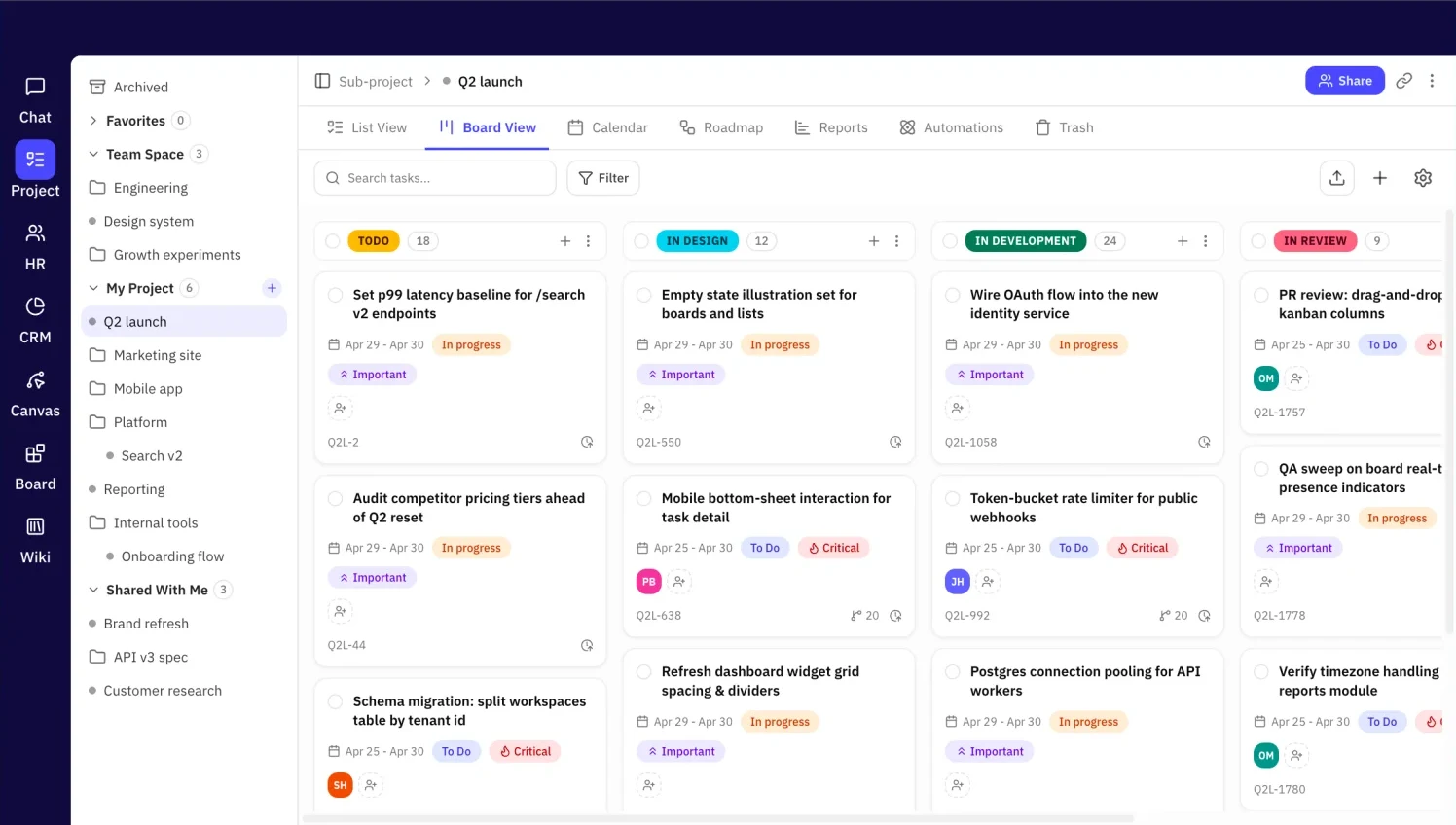
Task: Open the Board module in sidebar
Action: 35,467
